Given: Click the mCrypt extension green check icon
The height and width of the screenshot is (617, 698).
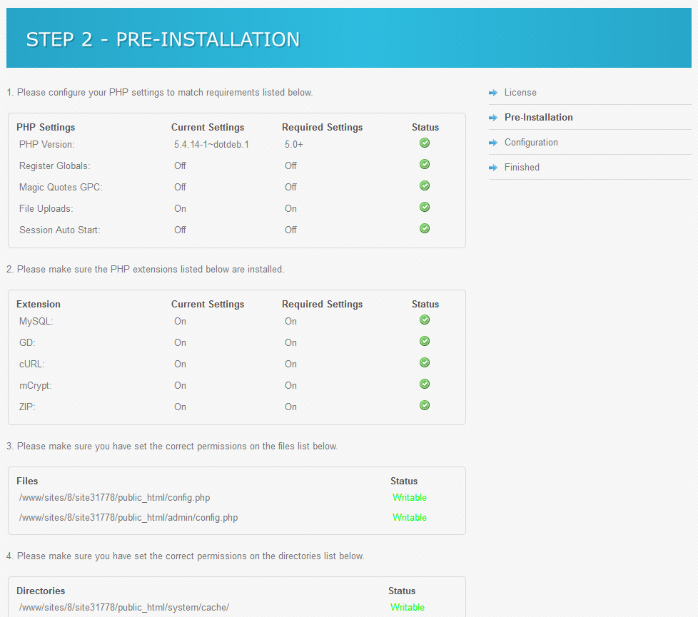Looking at the screenshot, I should pyautogui.click(x=425, y=384).
